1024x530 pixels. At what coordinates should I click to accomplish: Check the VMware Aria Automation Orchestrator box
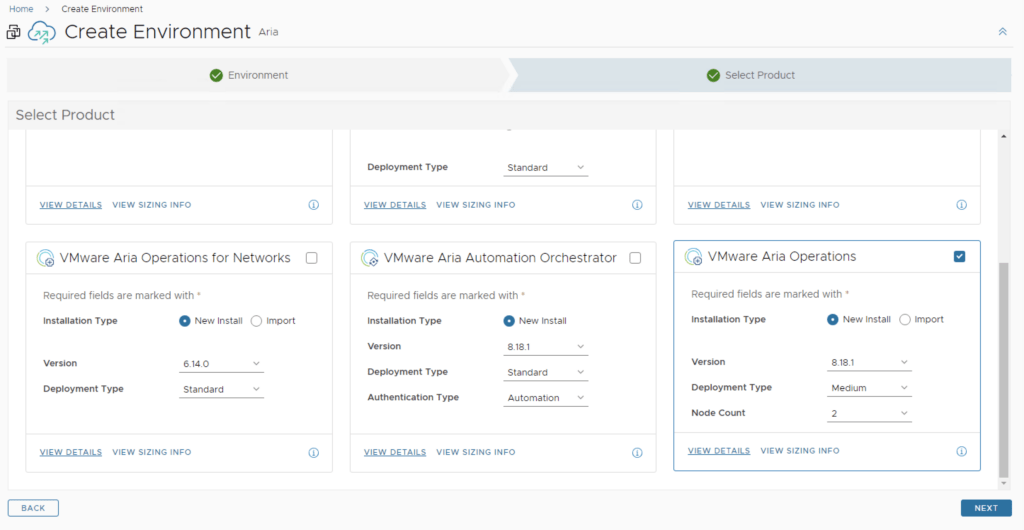pos(635,258)
